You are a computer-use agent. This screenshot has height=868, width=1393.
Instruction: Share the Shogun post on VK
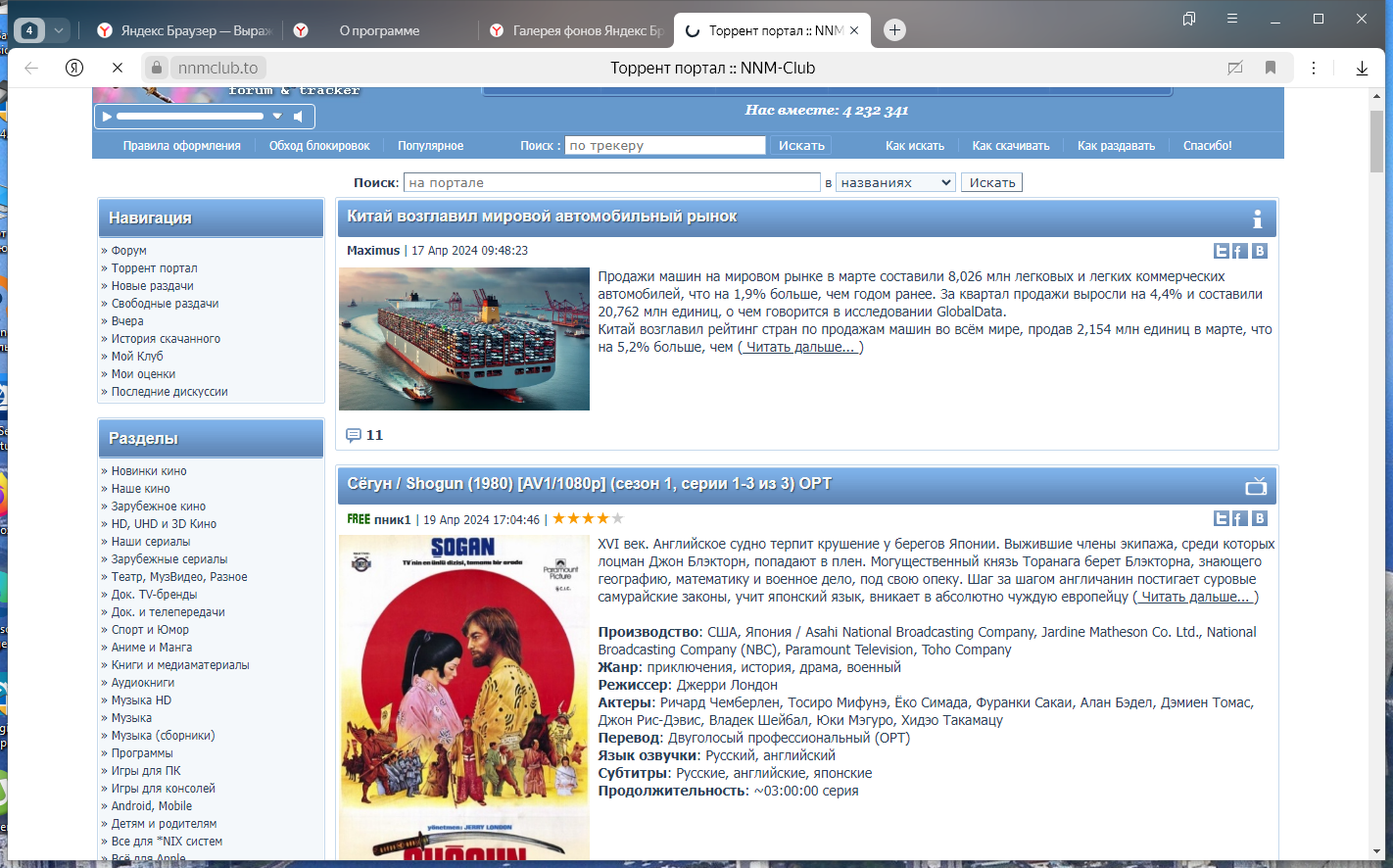click(x=1260, y=518)
